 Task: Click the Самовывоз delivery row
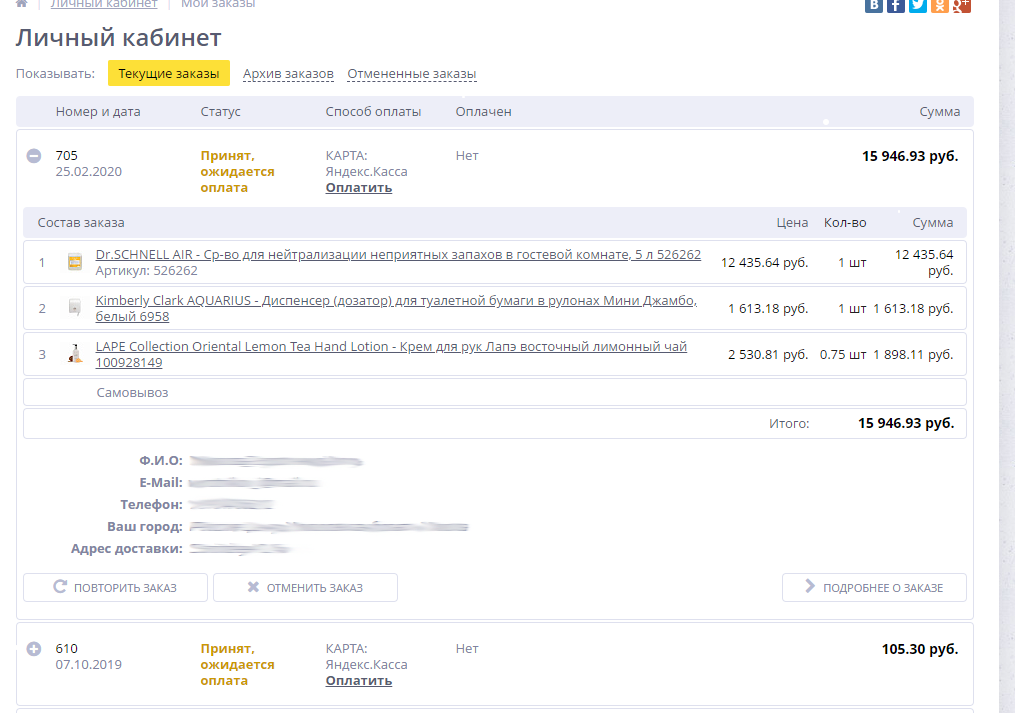click(x=495, y=392)
